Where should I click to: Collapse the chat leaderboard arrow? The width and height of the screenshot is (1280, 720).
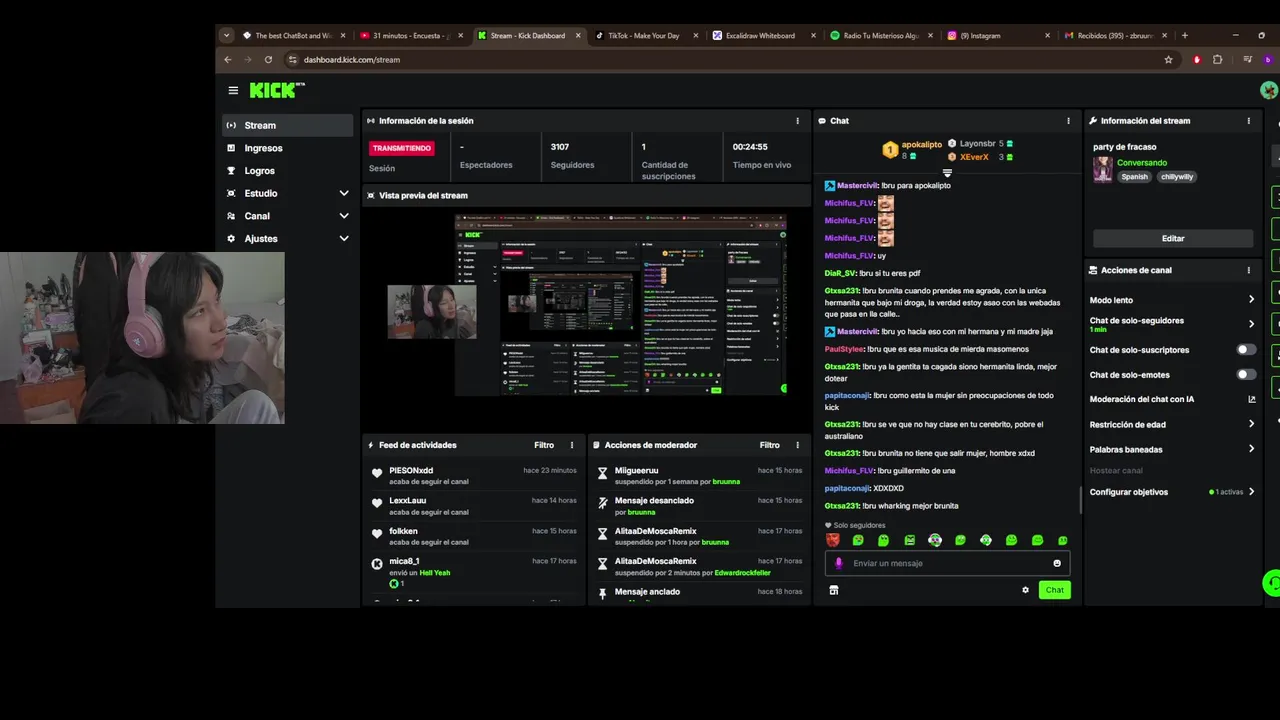[947, 173]
